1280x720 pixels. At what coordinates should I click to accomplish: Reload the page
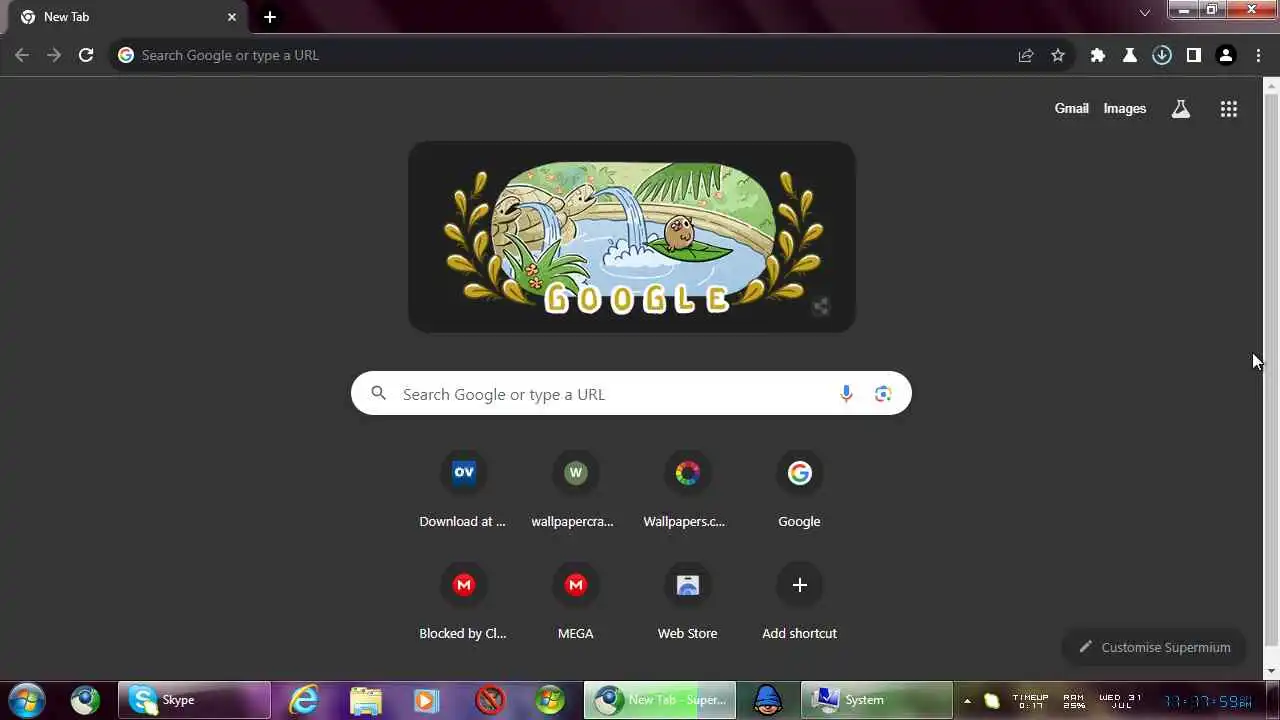pos(86,55)
